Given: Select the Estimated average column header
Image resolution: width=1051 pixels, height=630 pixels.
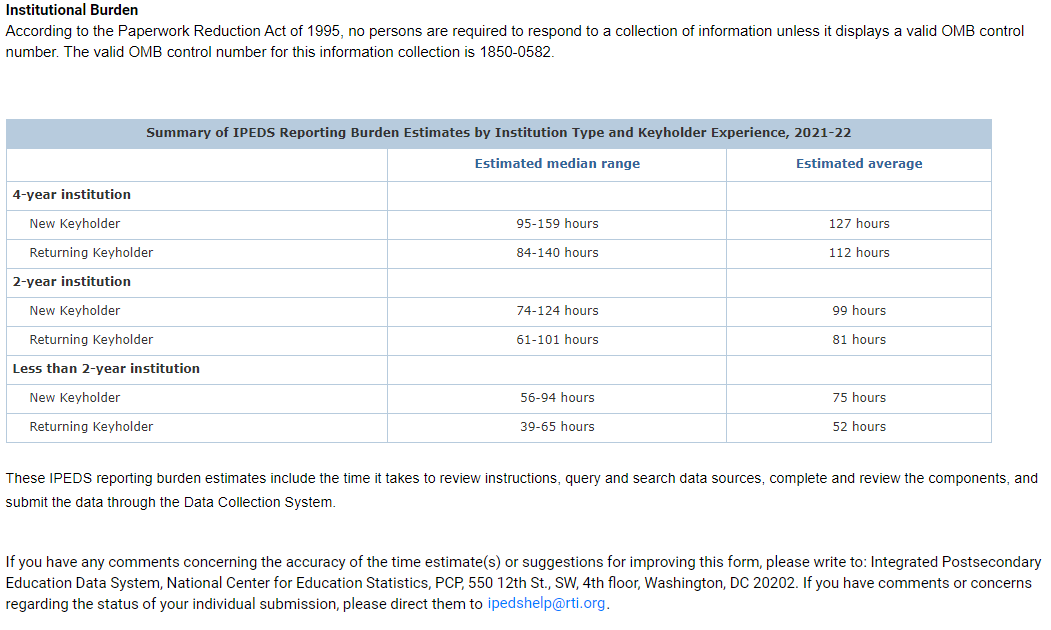Looking at the screenshot, I should 859,164.
